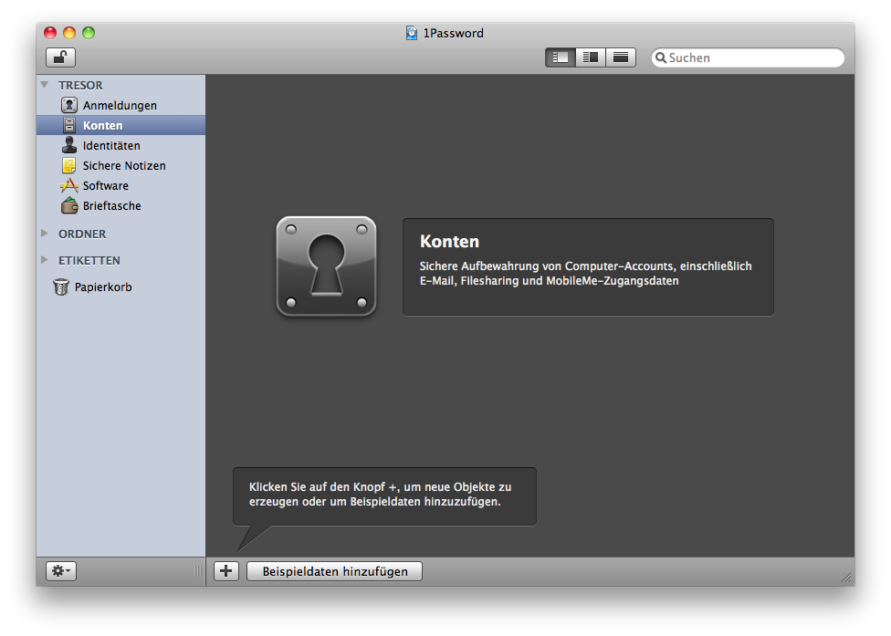This screenshot has height=636, width=891.
Task: Expand the ETIKETTEN section triangle
Action: pos(45,260)
